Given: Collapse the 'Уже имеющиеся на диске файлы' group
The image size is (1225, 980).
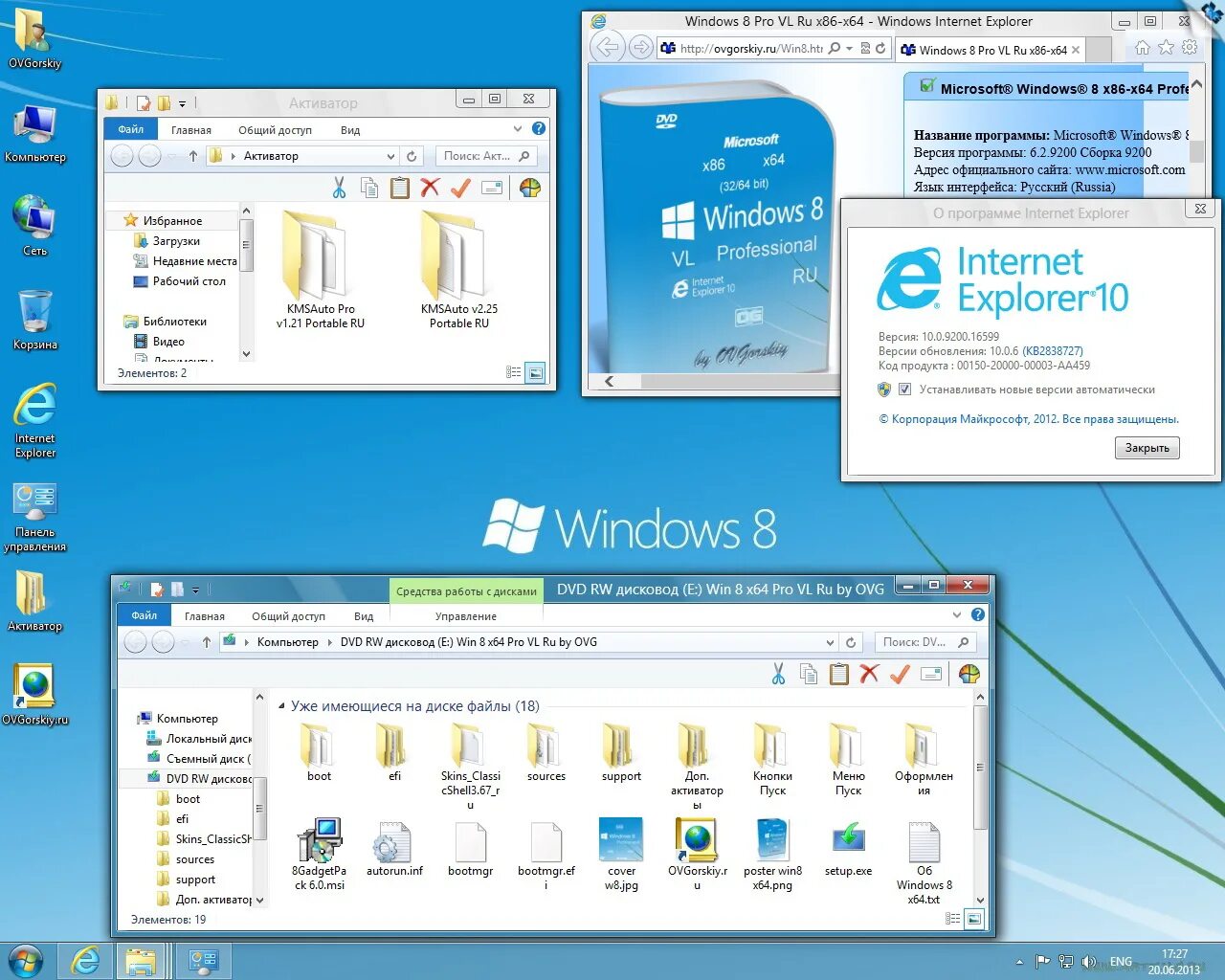Looking at the screenshot, I should (281, 706).
